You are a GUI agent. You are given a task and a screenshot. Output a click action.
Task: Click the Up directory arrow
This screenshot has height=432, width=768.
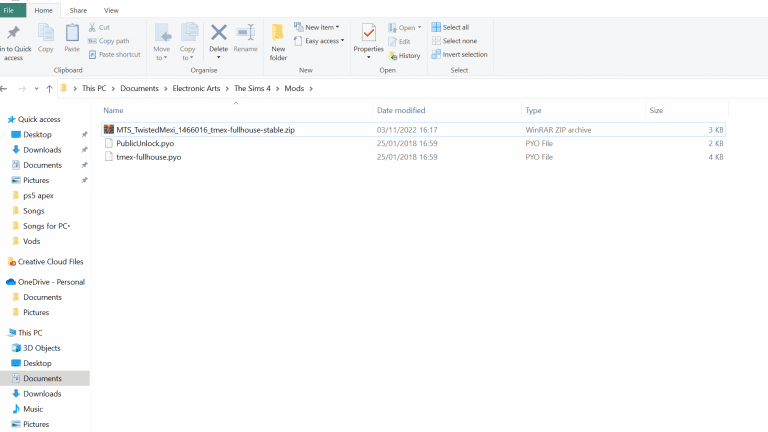50,89
